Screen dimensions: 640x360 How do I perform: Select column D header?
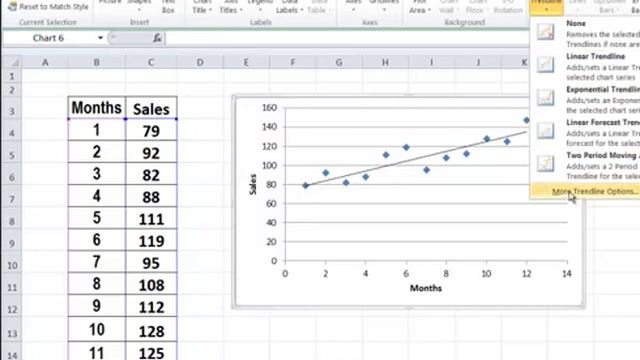[x=200, y=62]
